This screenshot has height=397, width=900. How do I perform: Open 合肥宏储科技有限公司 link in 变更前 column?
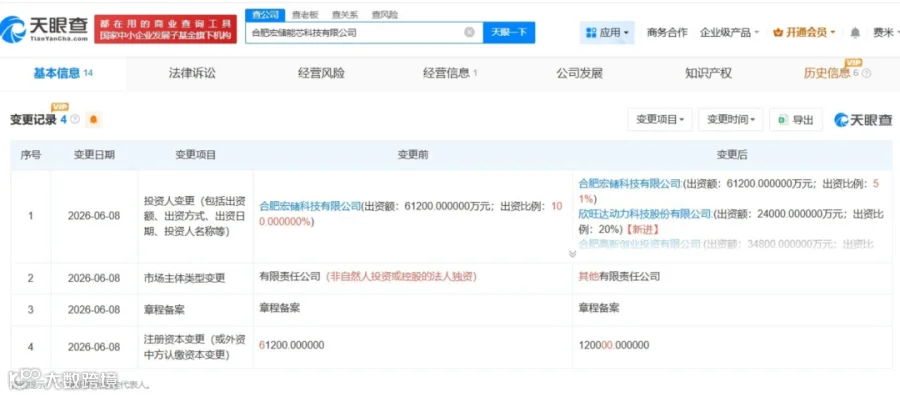tap(310, 206)
